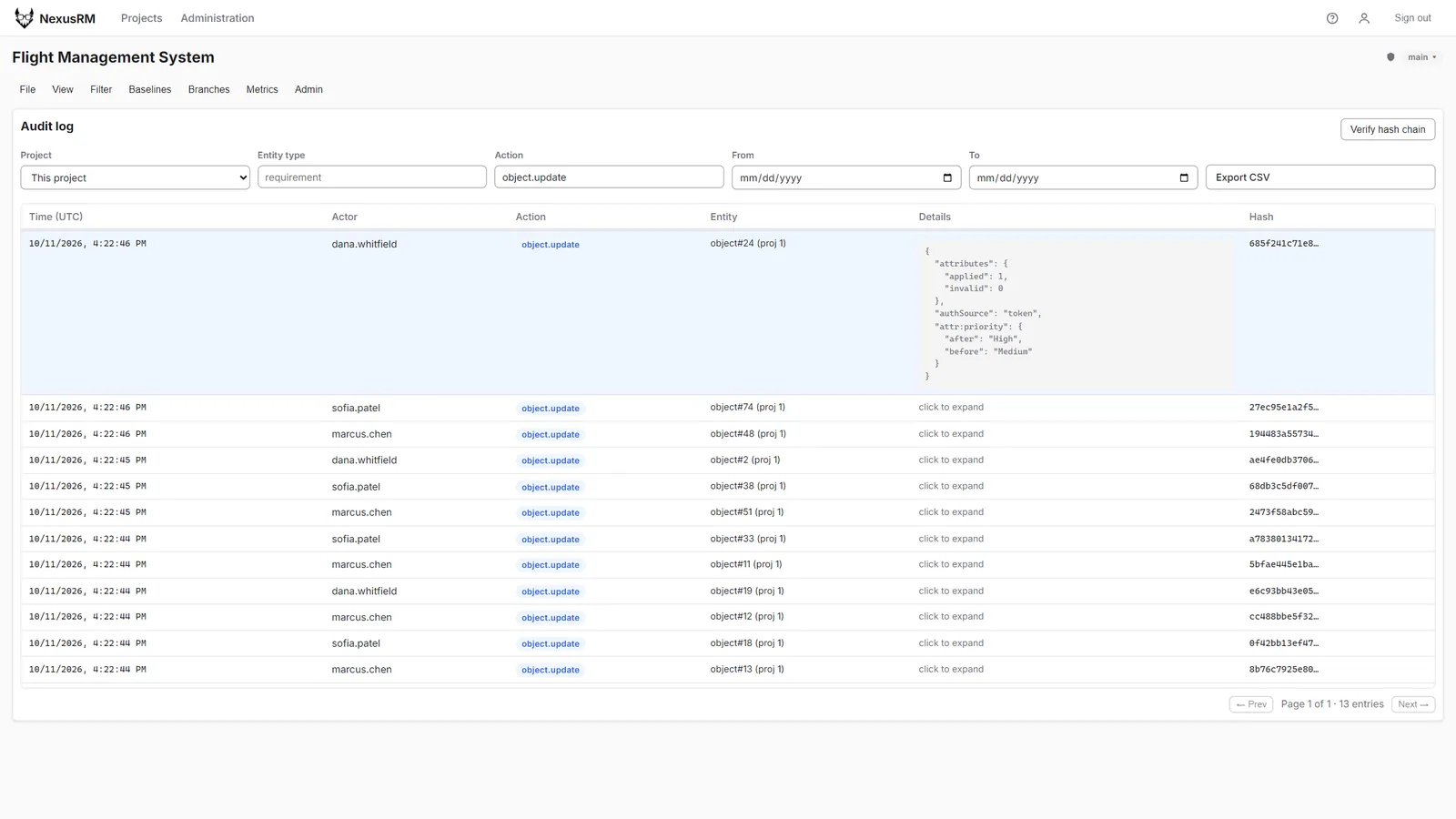Image resolution: width=1456 pixels, height=819 pixels.
Task: Click the Sign out link
Action: click(x=1412, y=18)
